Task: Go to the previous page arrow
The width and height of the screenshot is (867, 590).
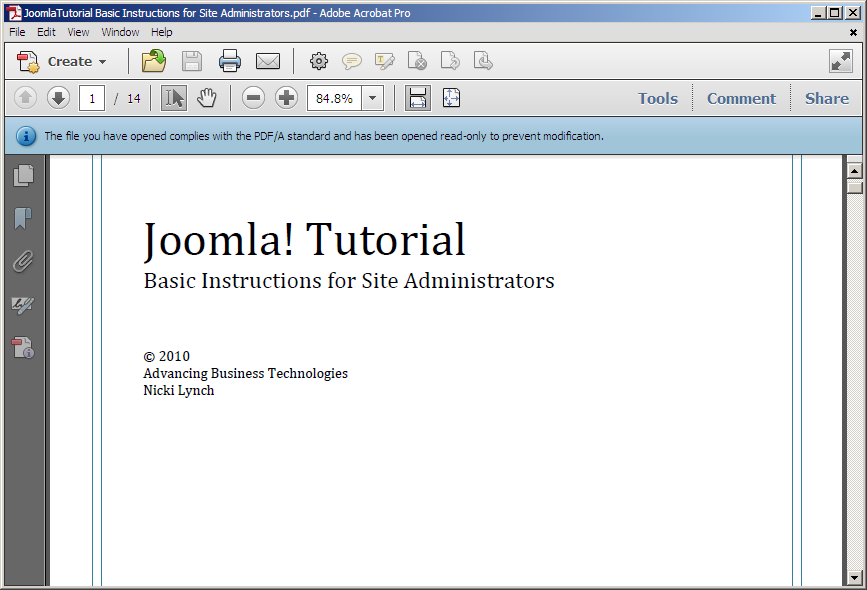Action: click(x=25, y=98)
